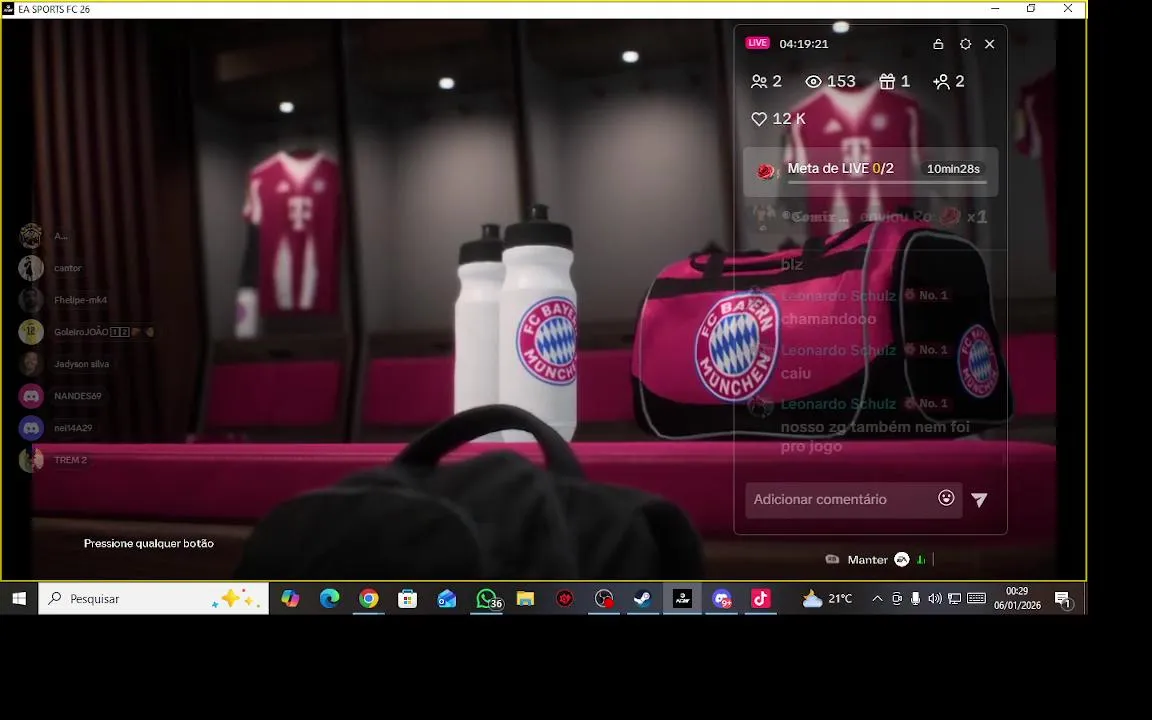Open the Windows notification center

(x=1064, y=600)
